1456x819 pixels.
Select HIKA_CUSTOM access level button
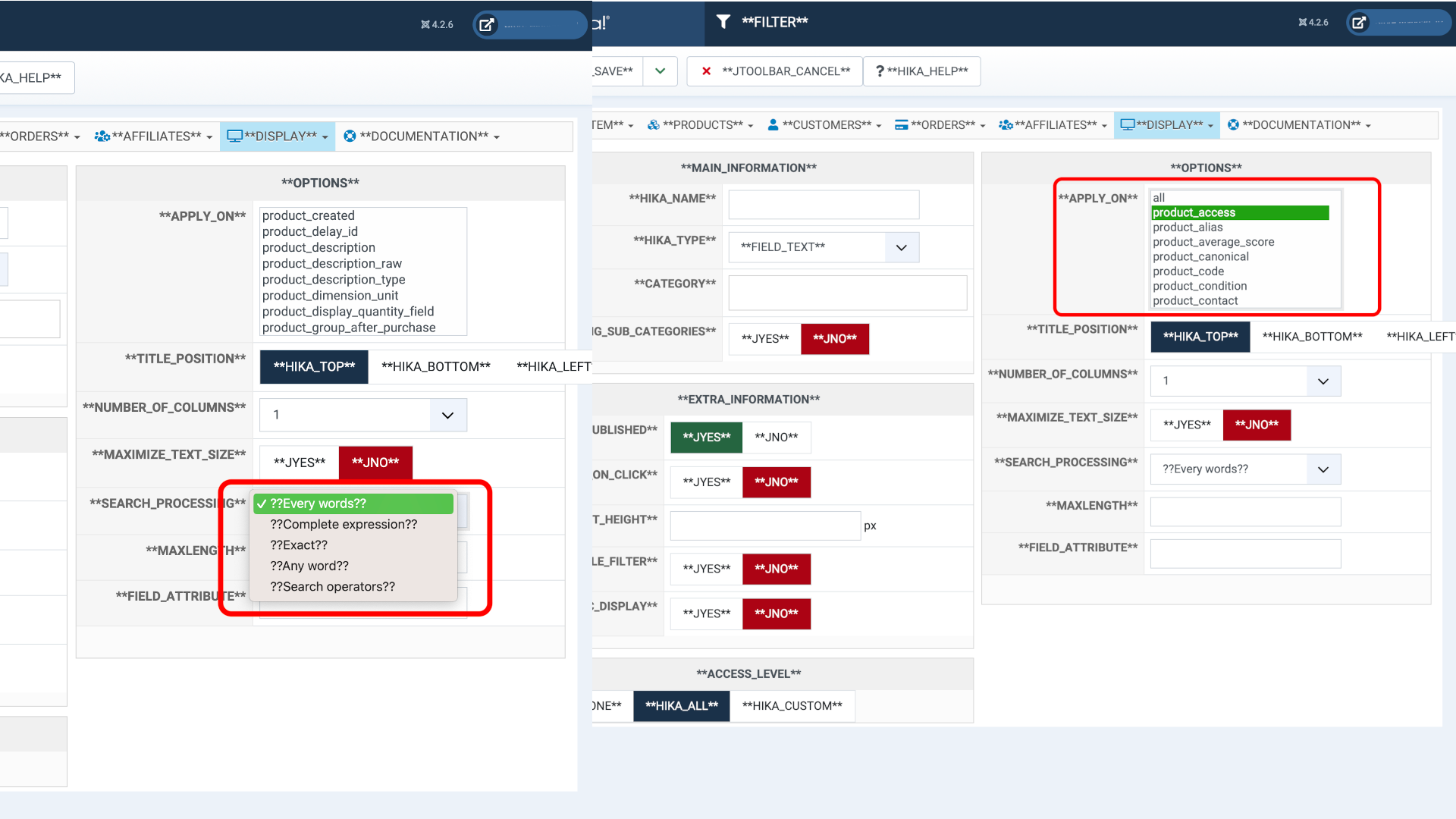coord(792,706)
